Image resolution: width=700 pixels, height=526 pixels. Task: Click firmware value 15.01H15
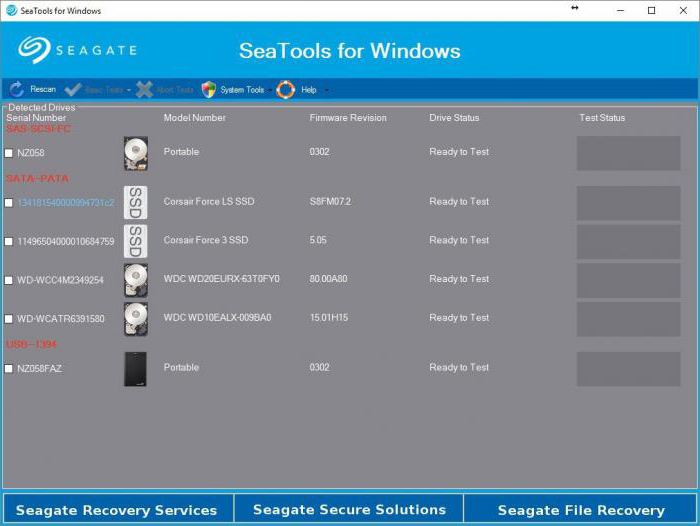(329, 317)
